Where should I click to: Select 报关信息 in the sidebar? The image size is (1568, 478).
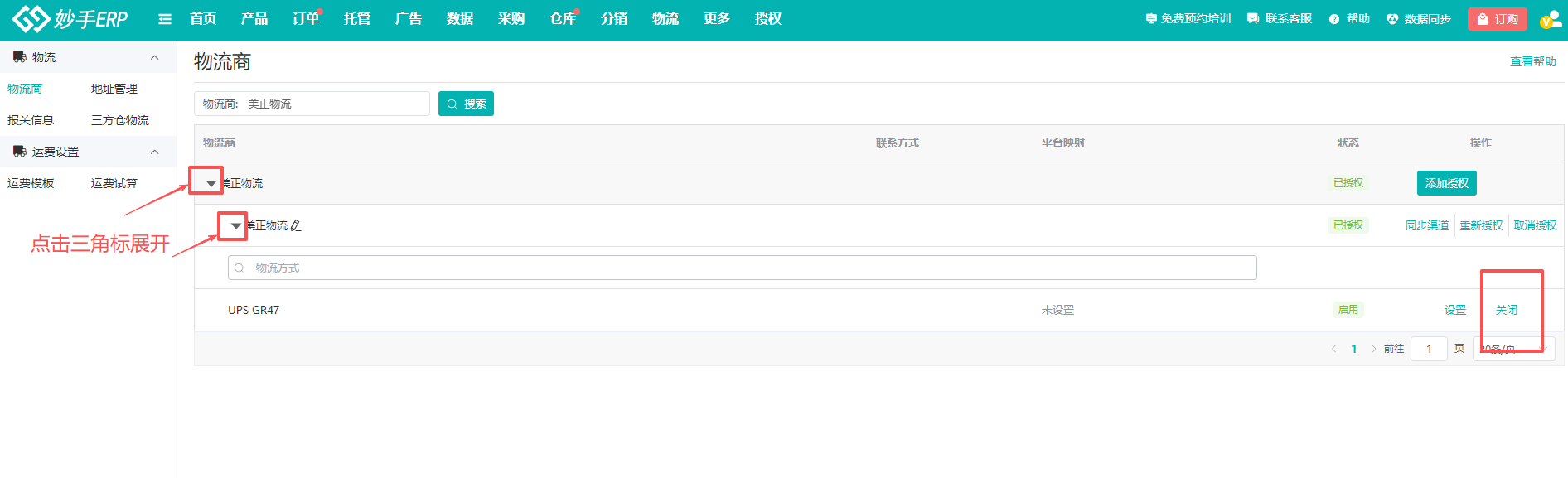pos(31,120)
